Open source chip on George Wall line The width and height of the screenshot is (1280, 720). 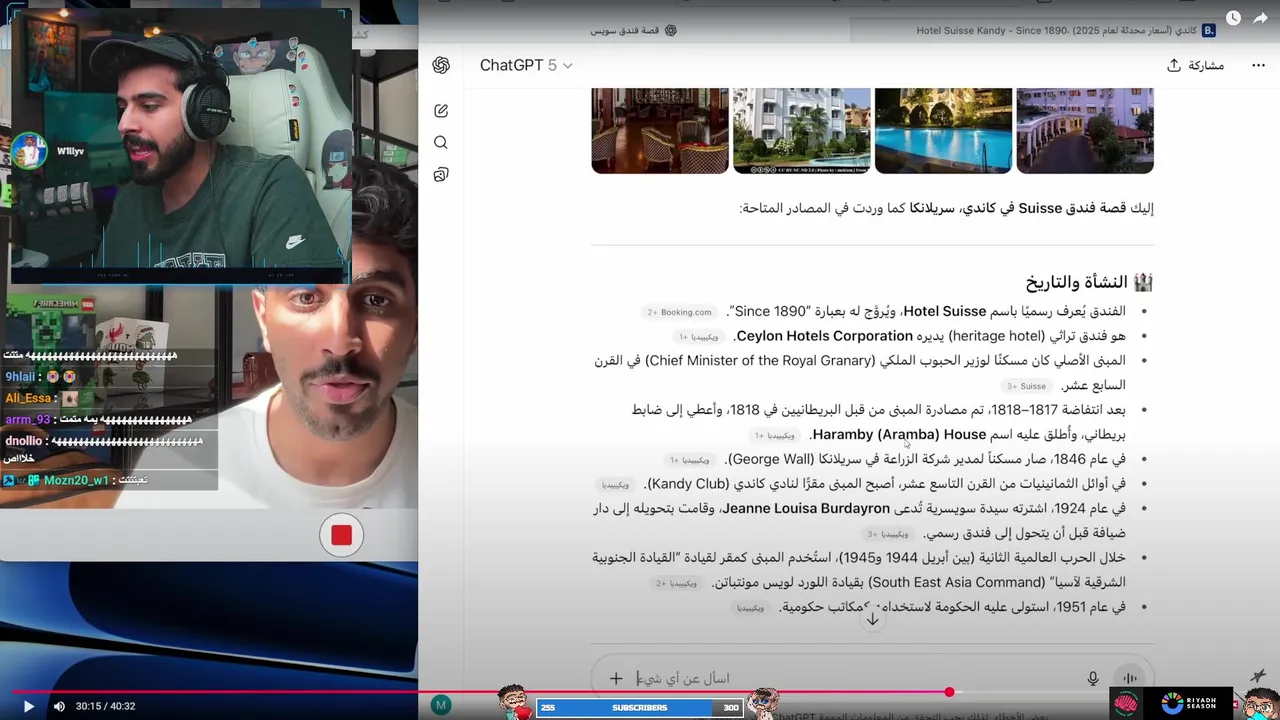point(689,460)
